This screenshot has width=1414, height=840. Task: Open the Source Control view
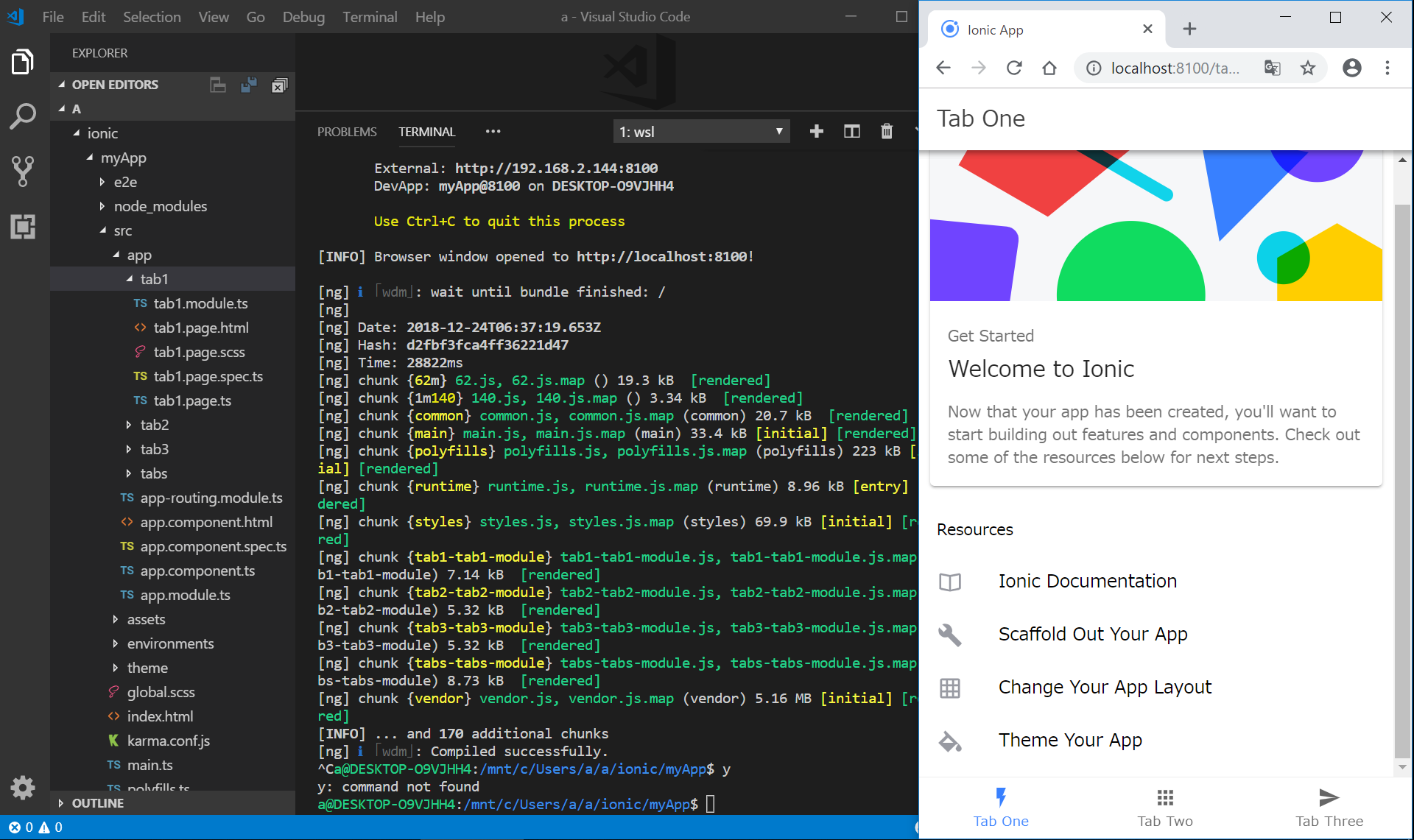(x=23, y=172)
